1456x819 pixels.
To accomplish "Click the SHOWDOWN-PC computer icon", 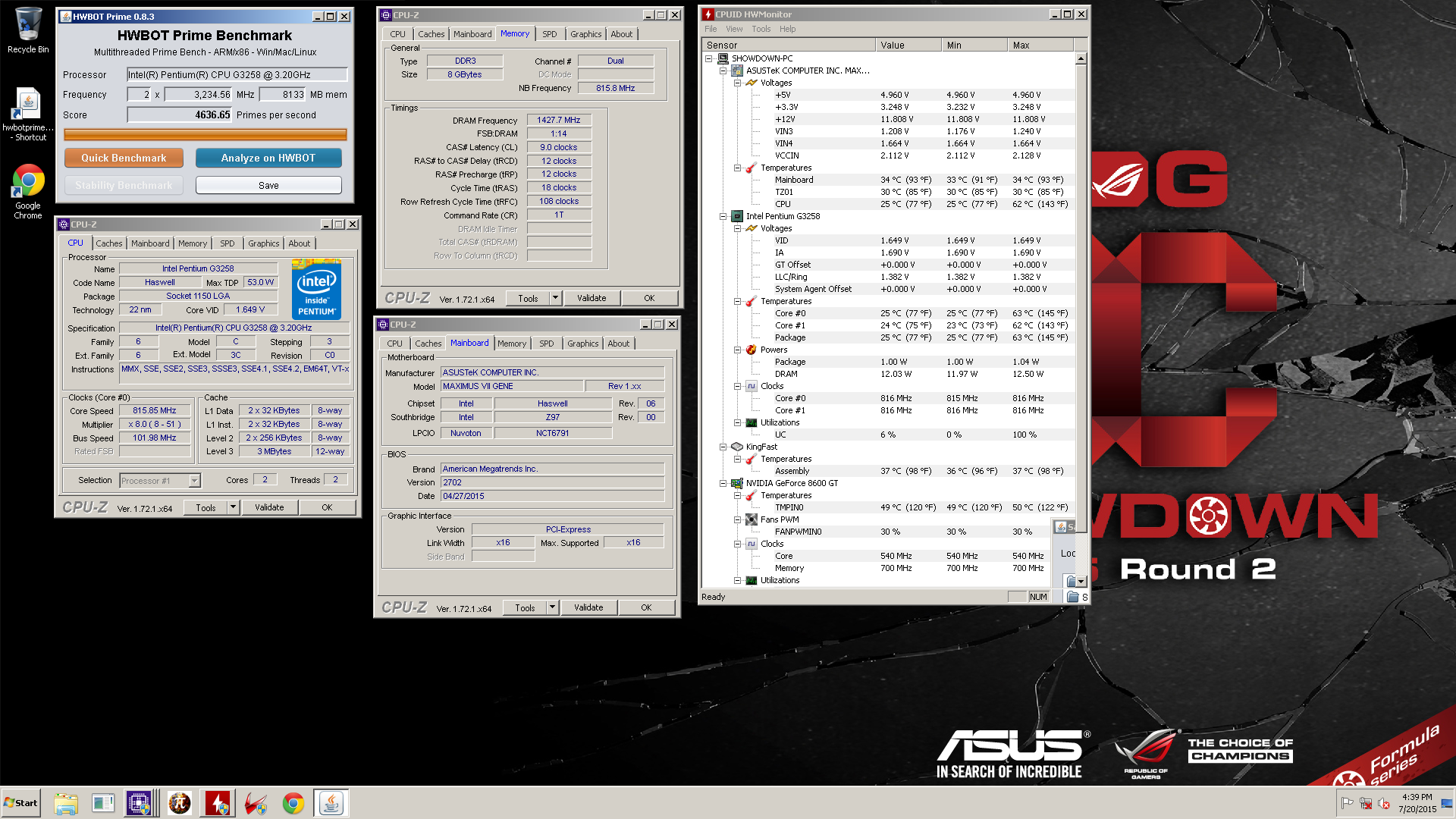I will click(x=723, y=58).
